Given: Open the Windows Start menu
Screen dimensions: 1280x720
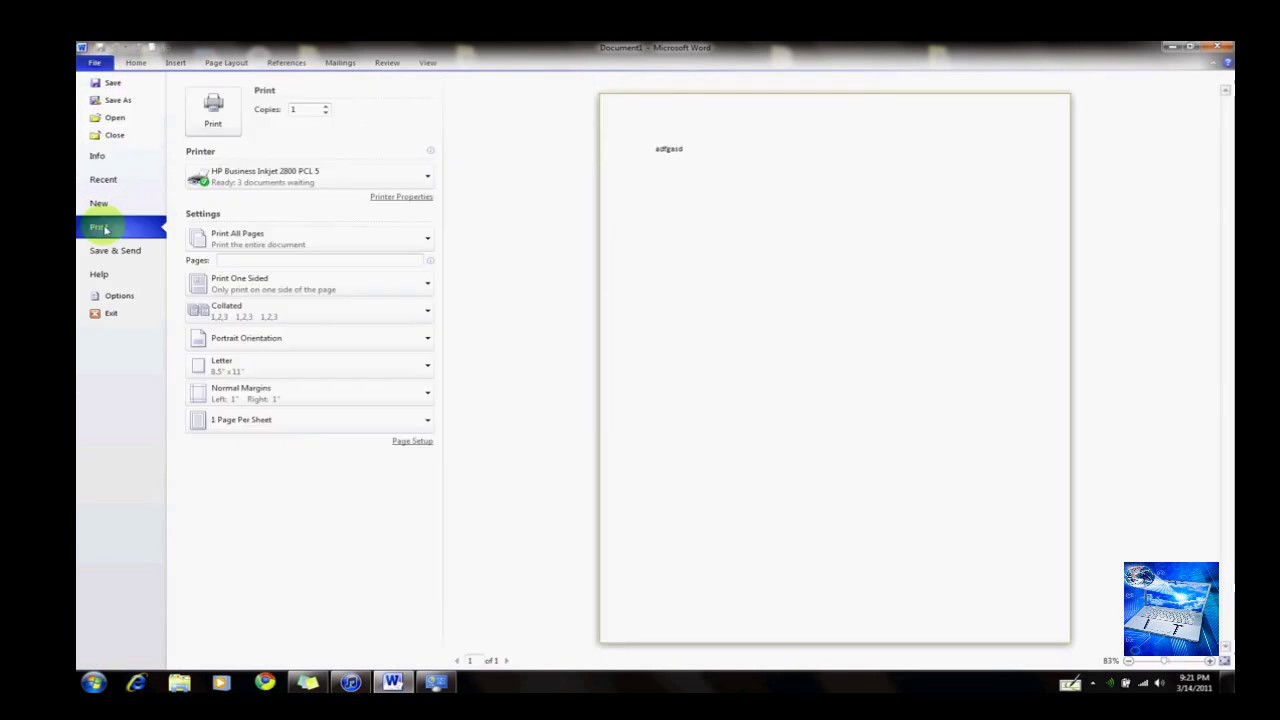Looking at the screenshot, I should tap(94, 683).
